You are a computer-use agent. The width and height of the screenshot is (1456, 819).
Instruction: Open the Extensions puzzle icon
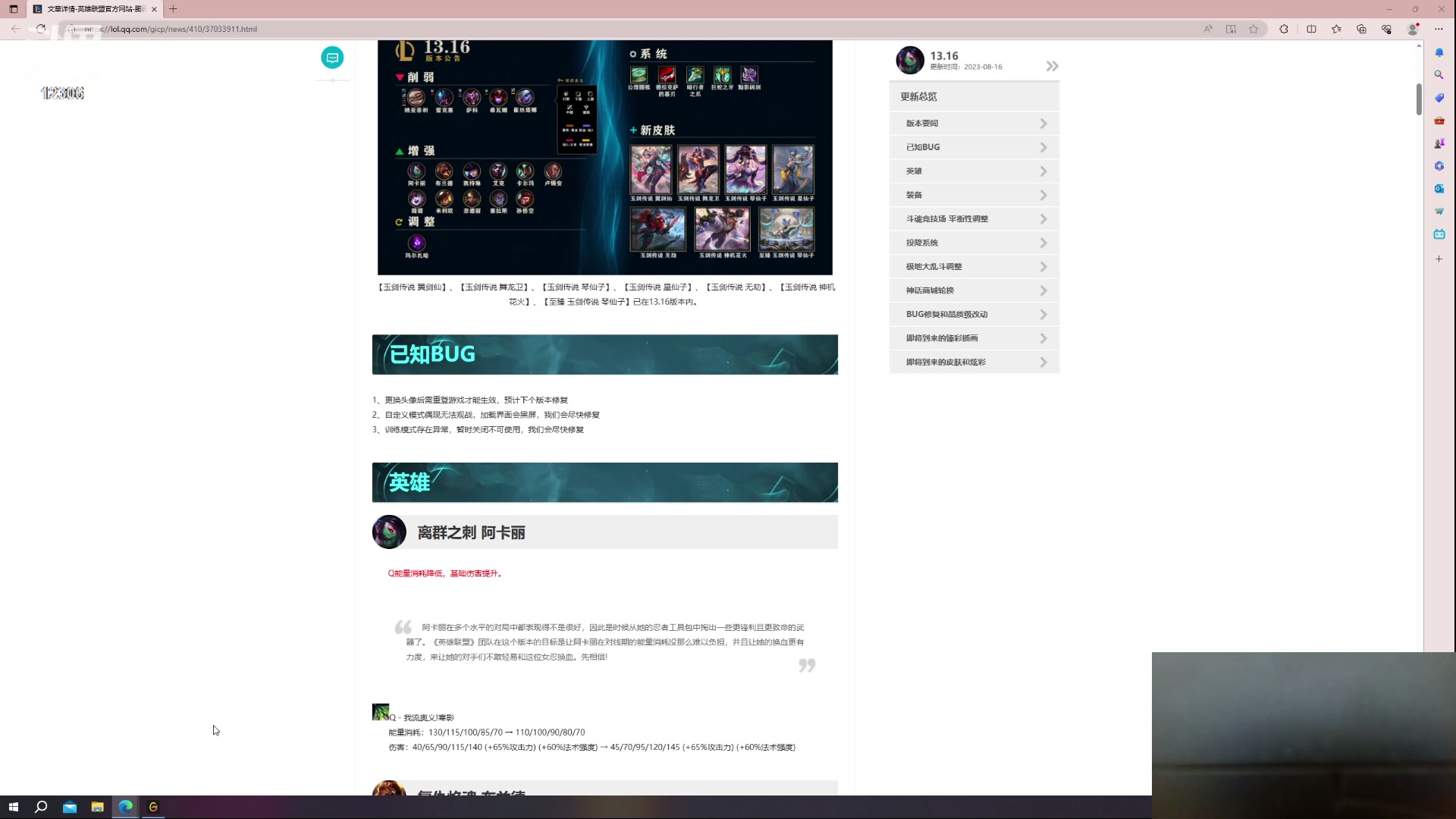coord(1284,29)
